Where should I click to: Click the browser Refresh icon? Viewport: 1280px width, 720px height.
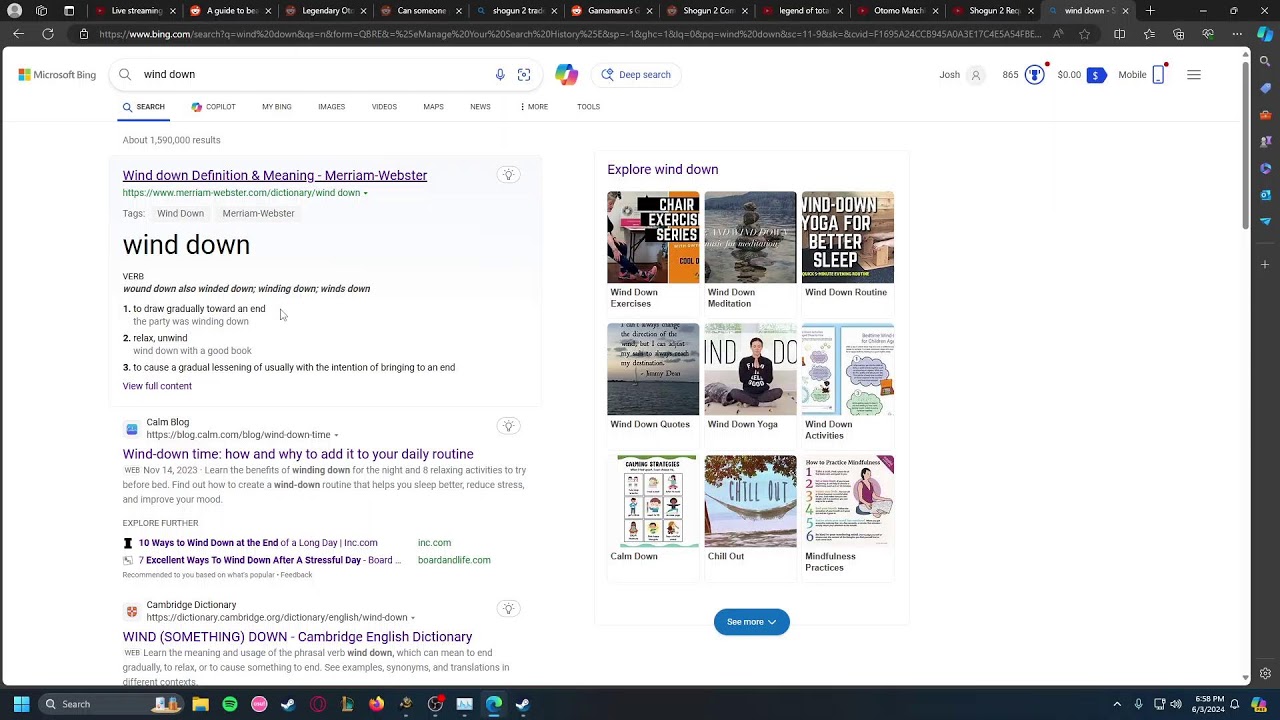point(47,34)
